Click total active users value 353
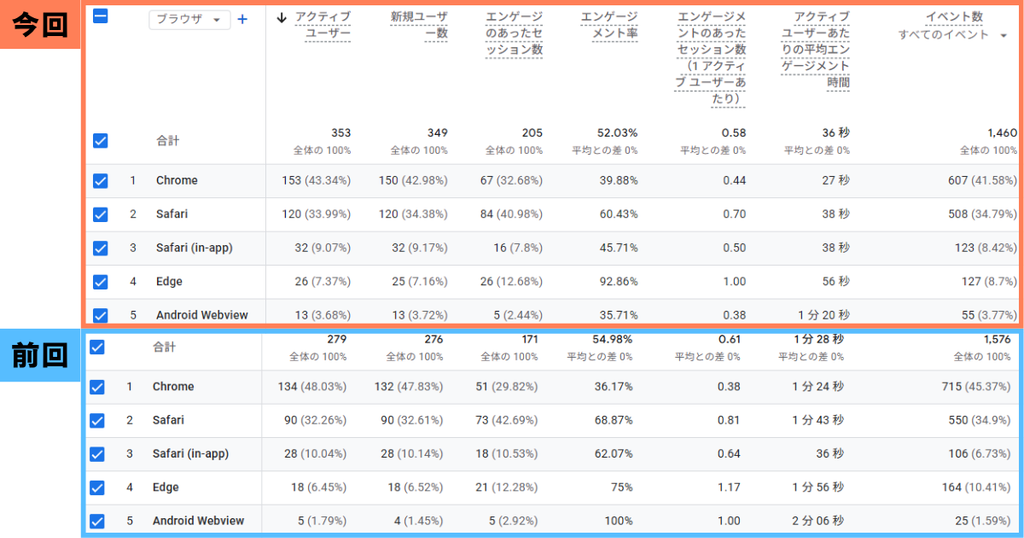 point(341,133)
